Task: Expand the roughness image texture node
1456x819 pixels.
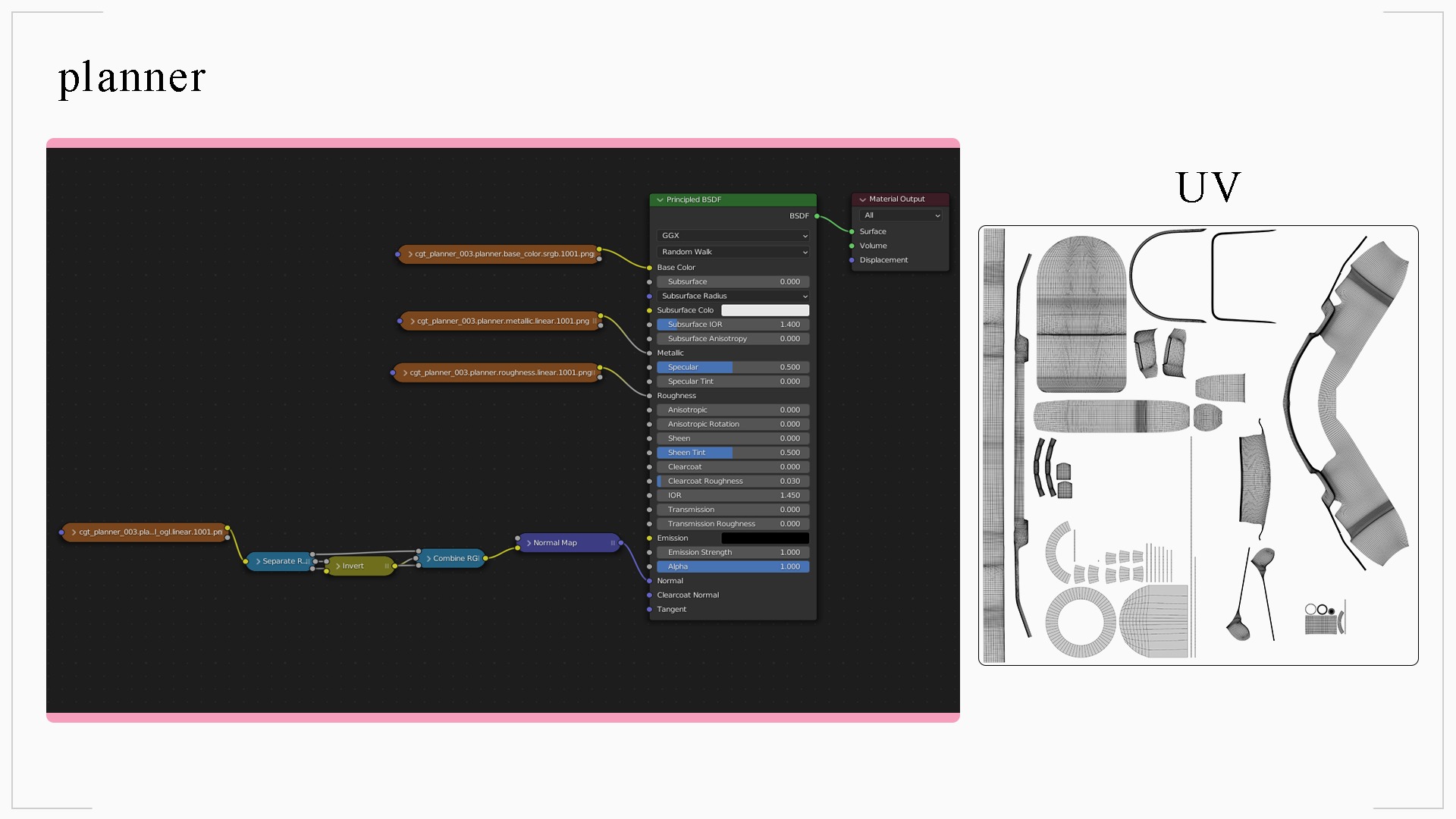Action: coord(406,373)
